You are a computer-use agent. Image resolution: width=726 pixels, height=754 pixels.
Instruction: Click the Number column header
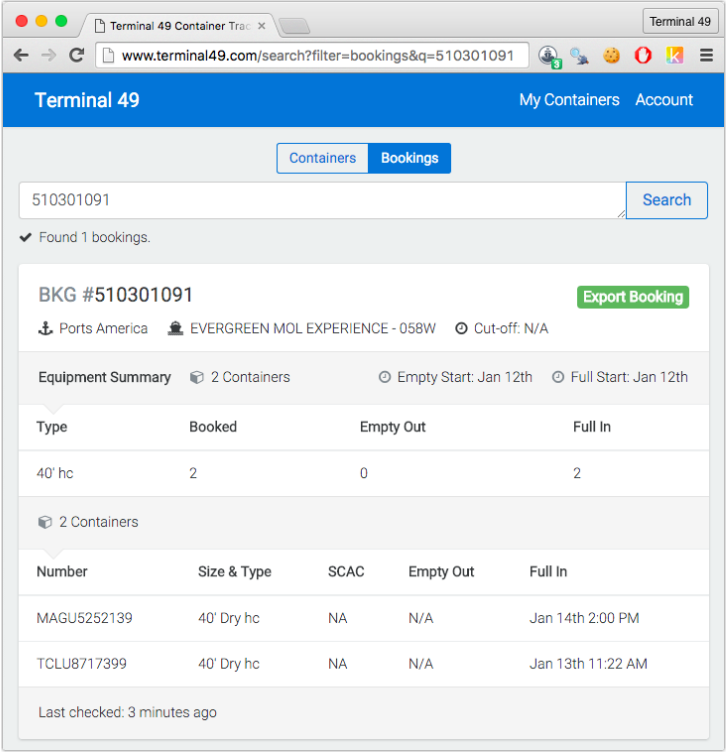(x=62, y=571)
